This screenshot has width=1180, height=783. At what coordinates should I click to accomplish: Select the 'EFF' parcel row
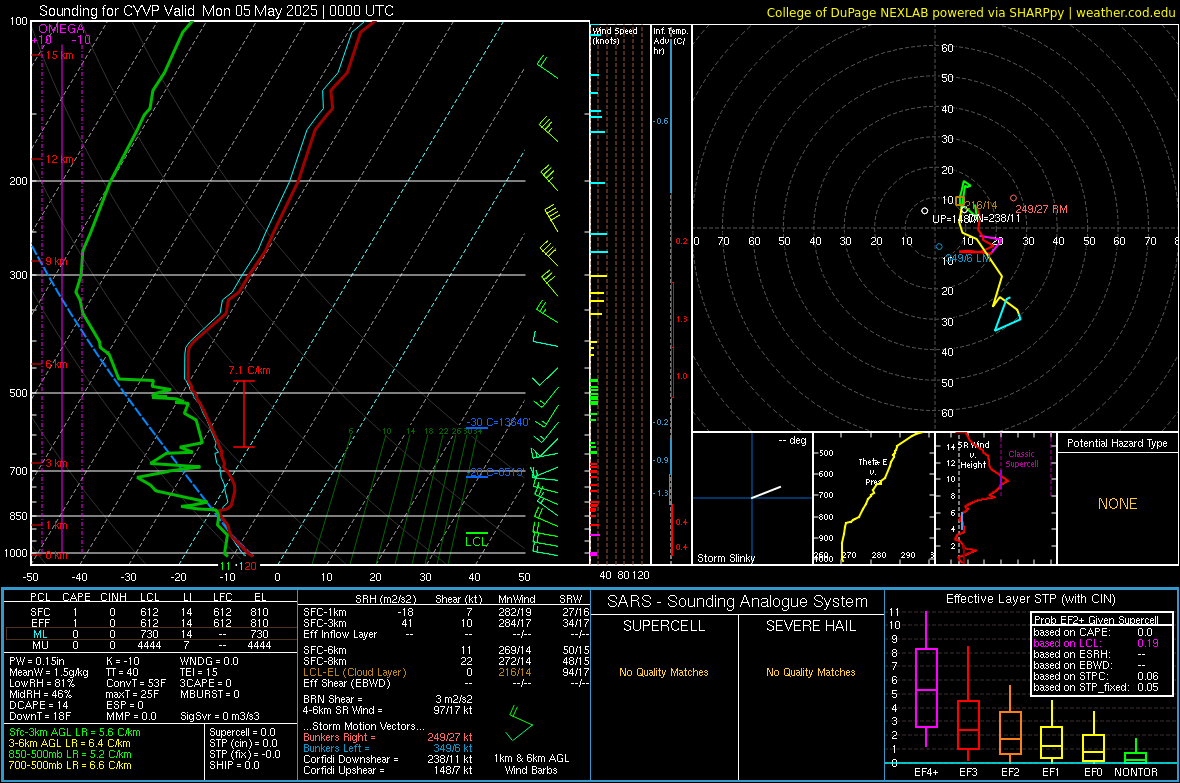(150, 623)
